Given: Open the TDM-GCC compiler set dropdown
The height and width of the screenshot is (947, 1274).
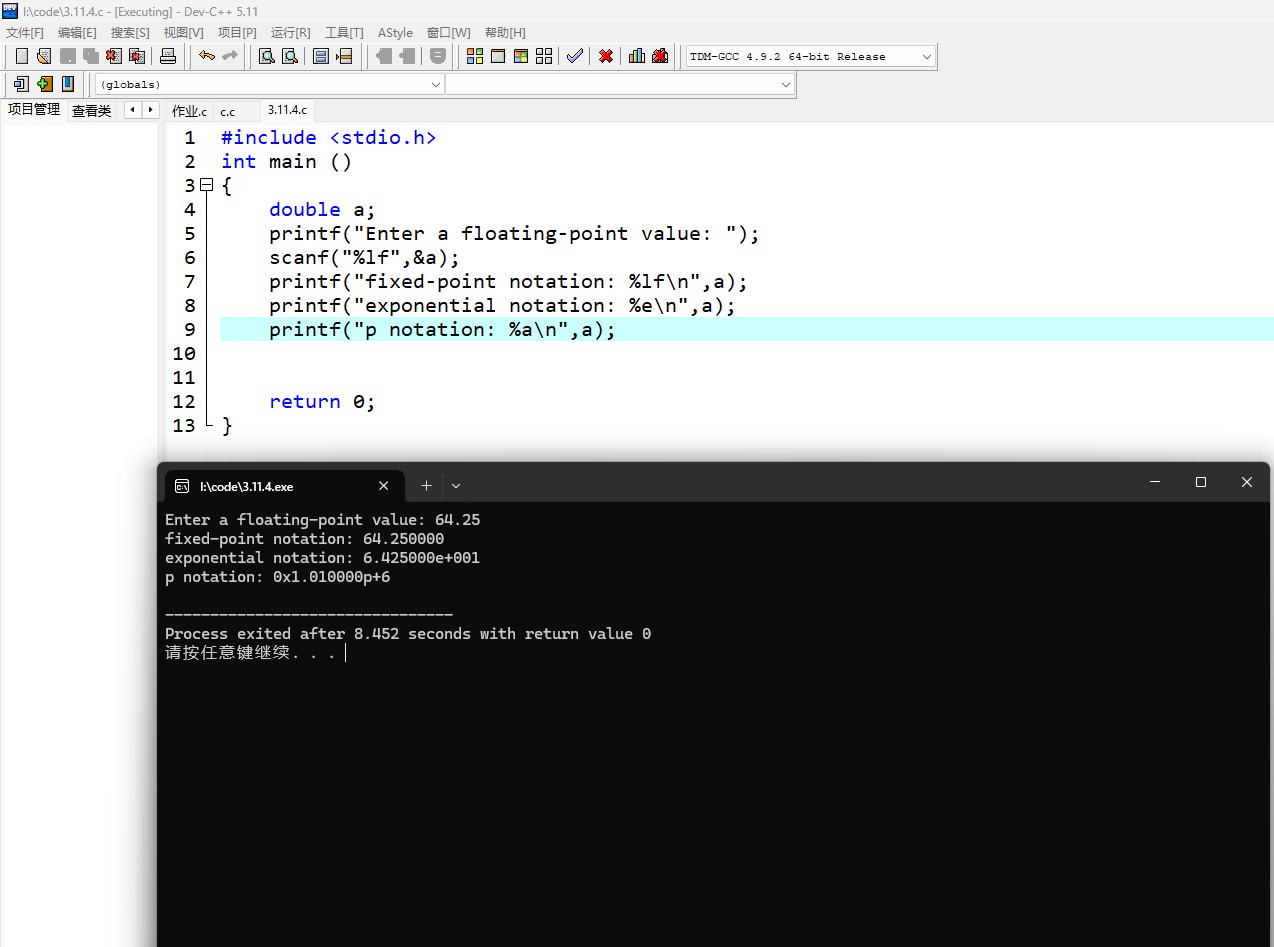Looking at the screenshot, I should 811,57.
